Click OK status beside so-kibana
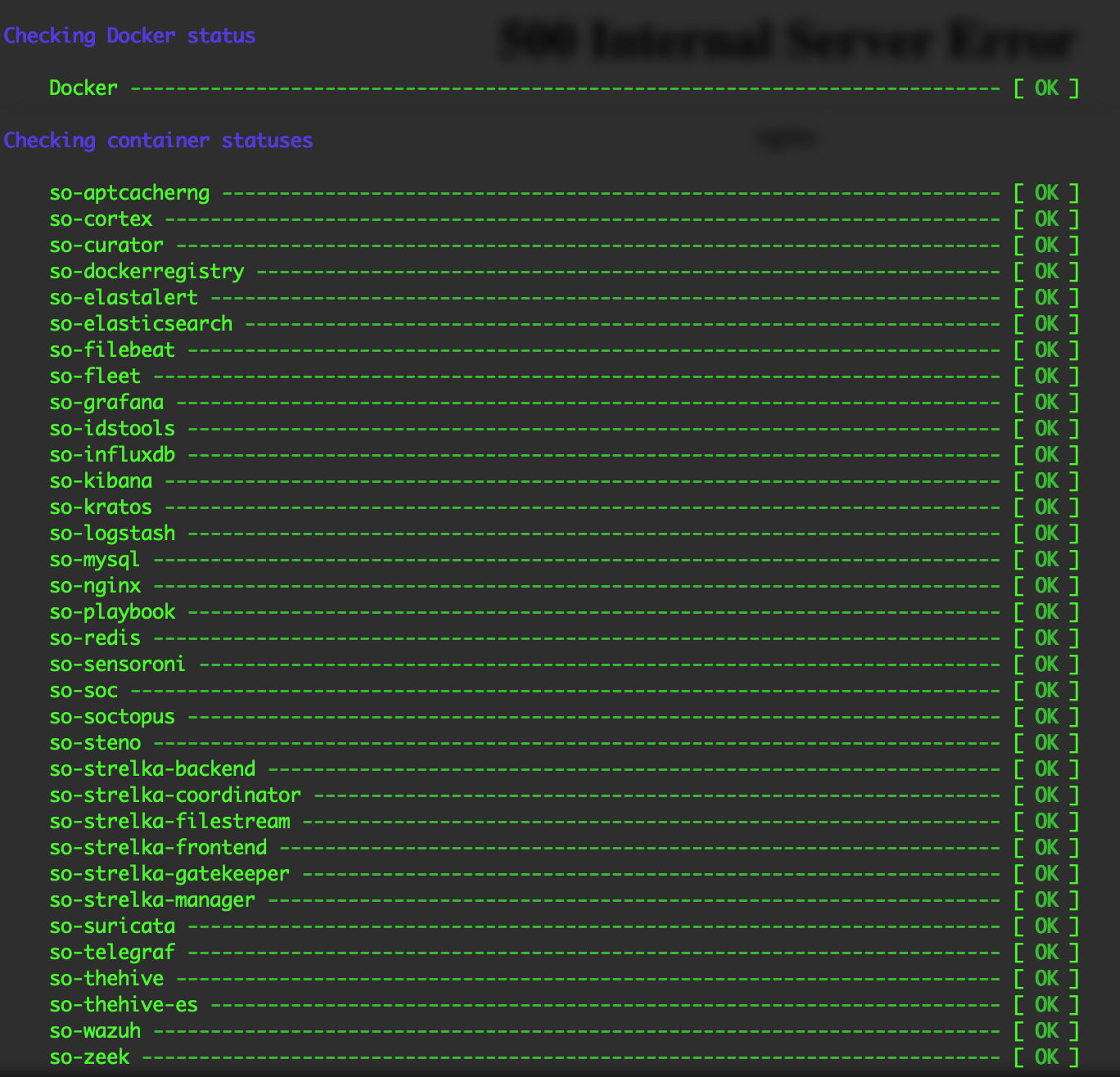Viewport: 1120px width, 1077px height. [1046, 481]
